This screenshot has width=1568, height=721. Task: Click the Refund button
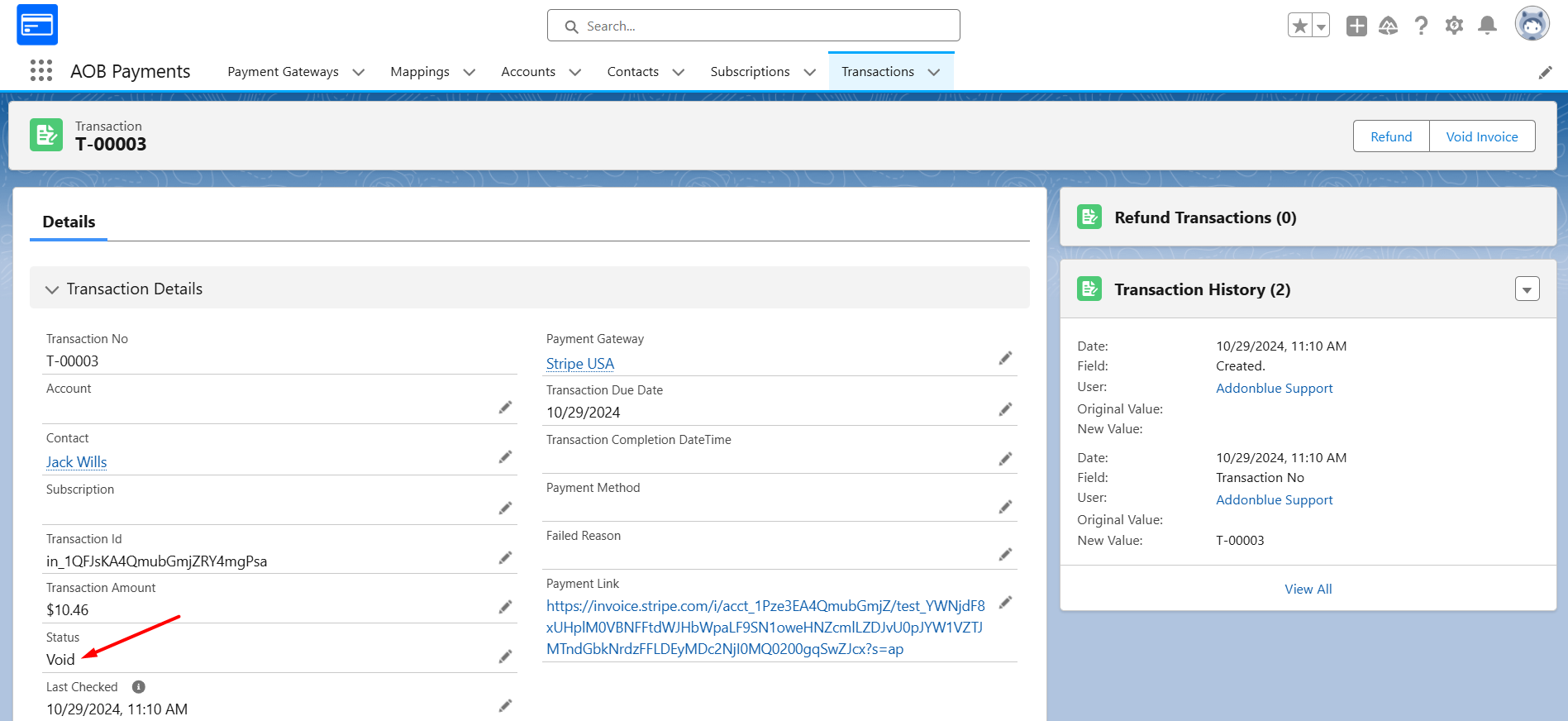(1391, 136)
